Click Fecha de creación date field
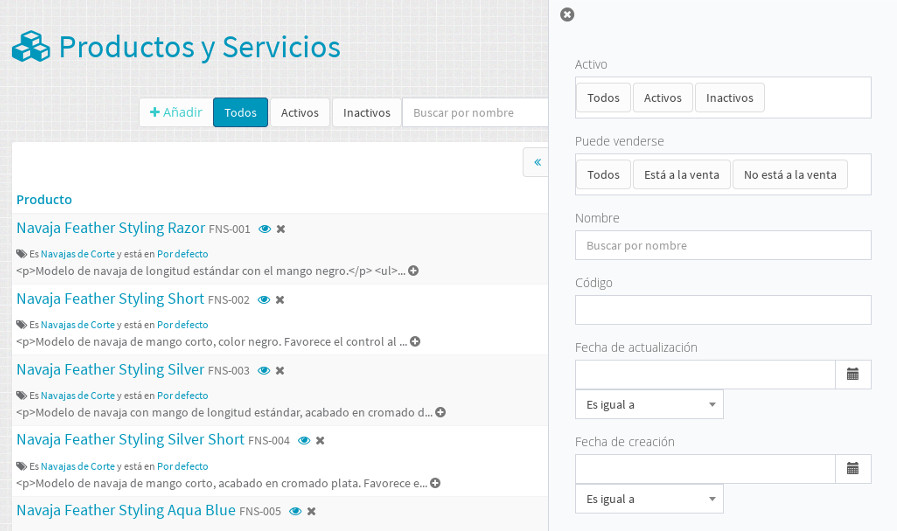Image resolution: width=897 pixels, height=531 pixels. coord(705,469)
